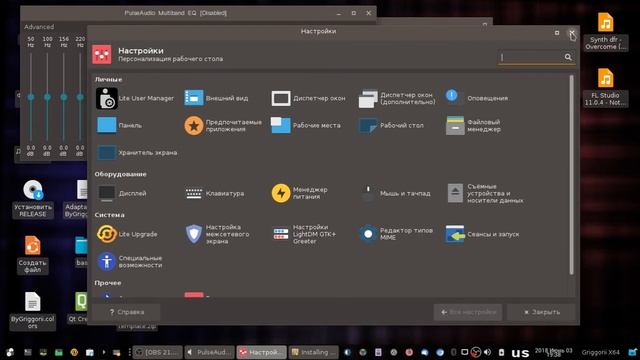640x360 pixels.
Task: Open ByGriggori.colors desktop file
Action: tap(32, 311)
